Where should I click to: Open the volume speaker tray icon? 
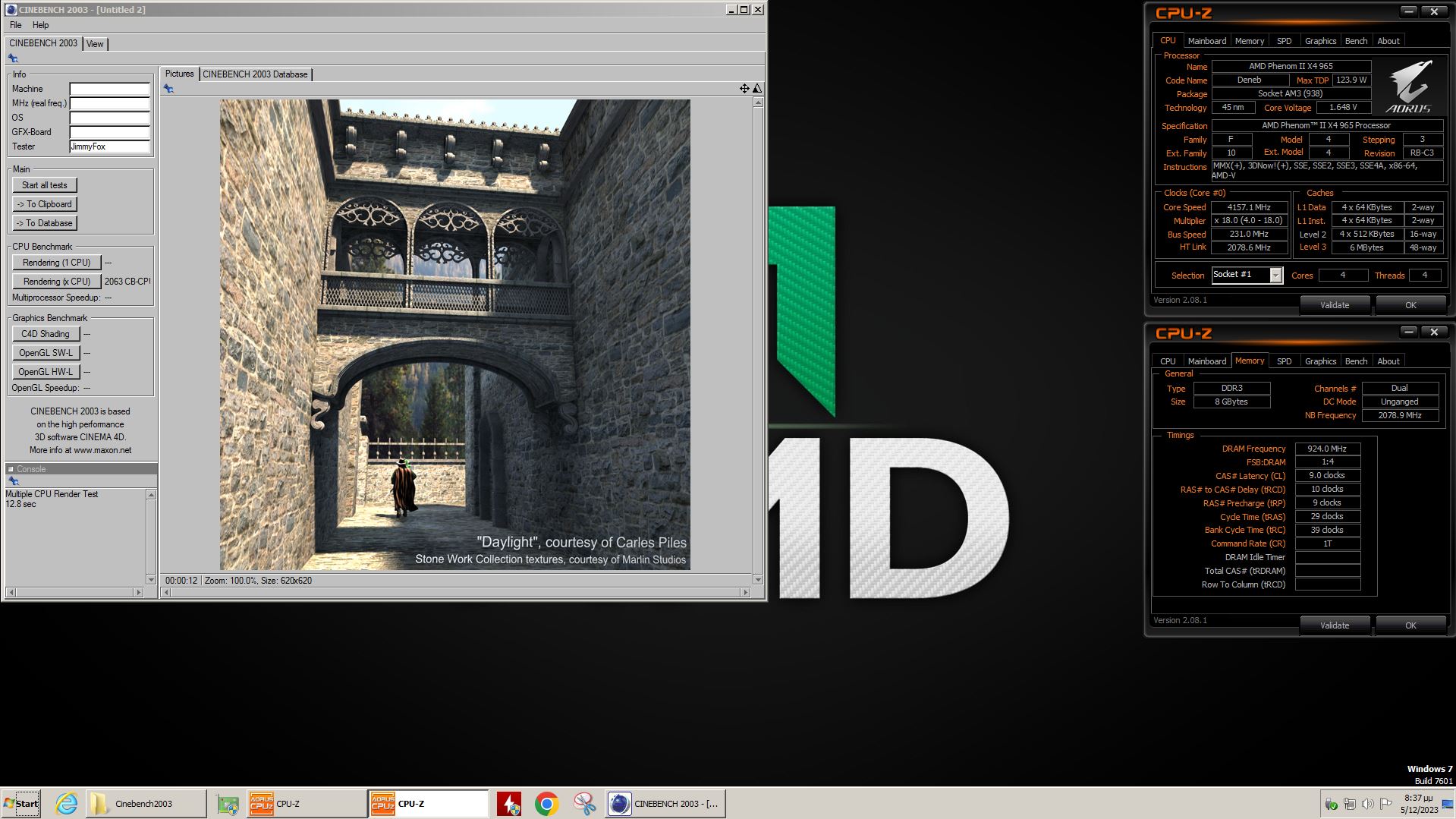click(1367, 804)
